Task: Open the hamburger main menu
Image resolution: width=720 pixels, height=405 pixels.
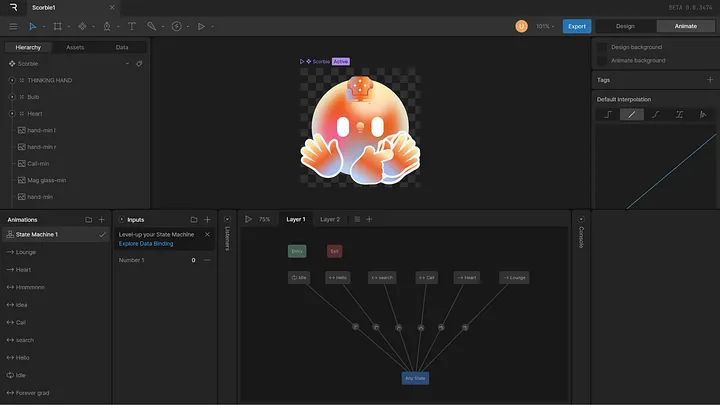Action: point(13,26)
